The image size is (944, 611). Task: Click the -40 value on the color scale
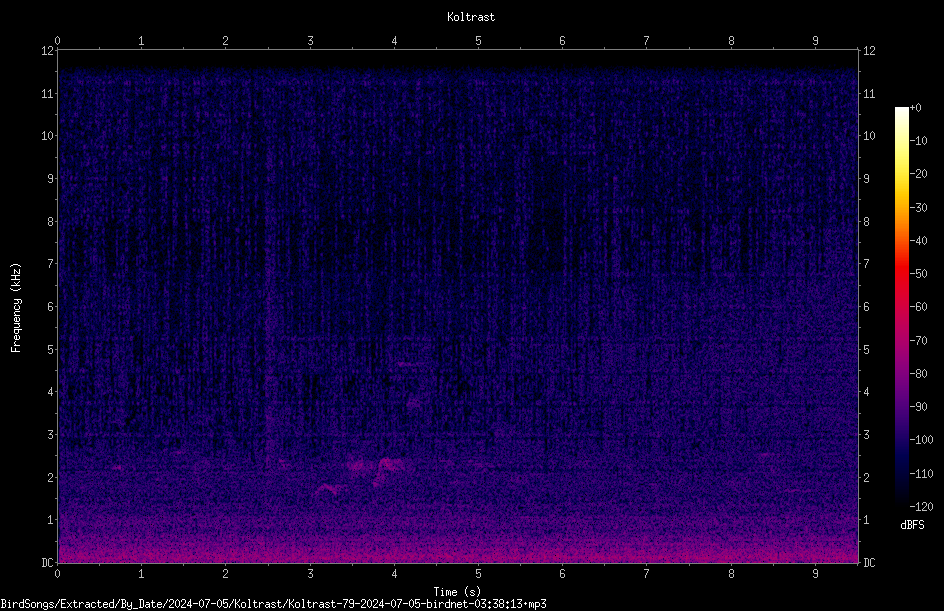point(919,241)
